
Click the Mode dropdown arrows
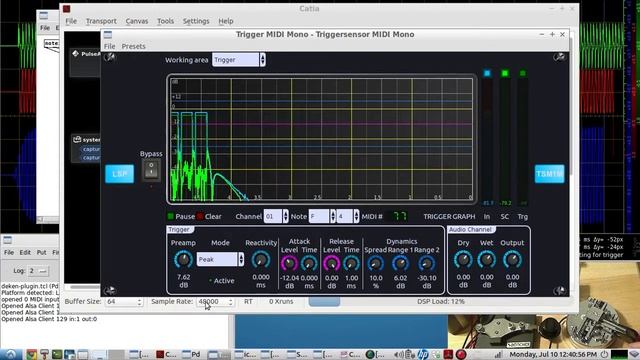(x=241, y=259)
